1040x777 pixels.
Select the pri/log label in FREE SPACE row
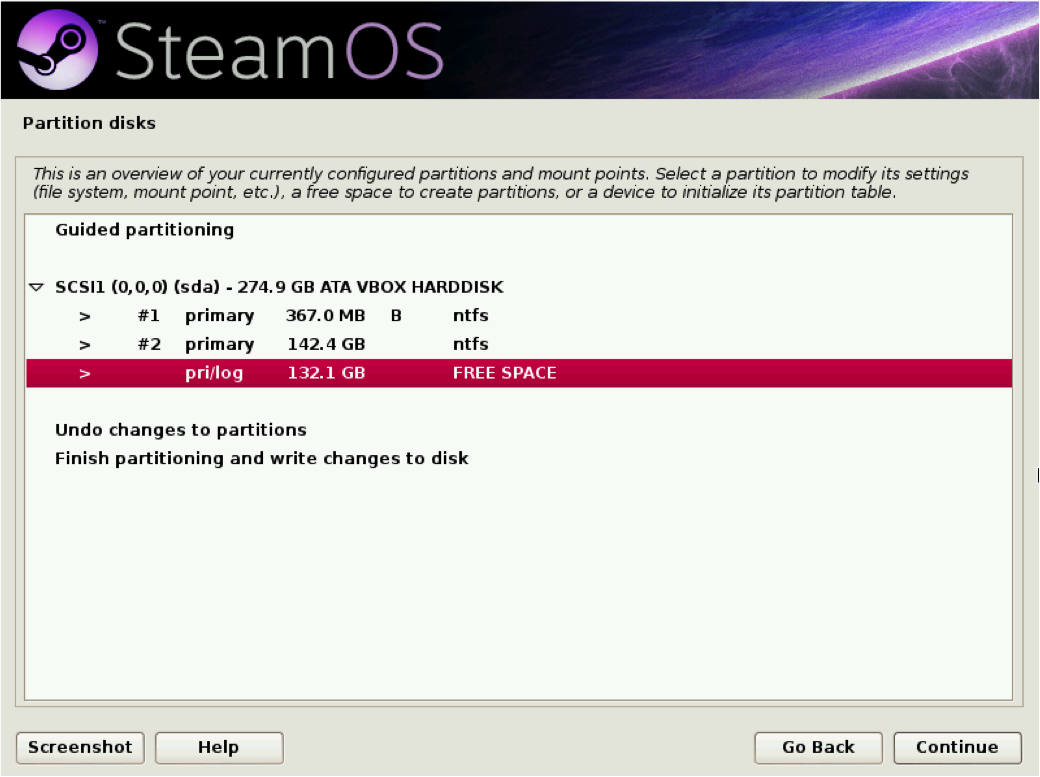pos(213,373)
